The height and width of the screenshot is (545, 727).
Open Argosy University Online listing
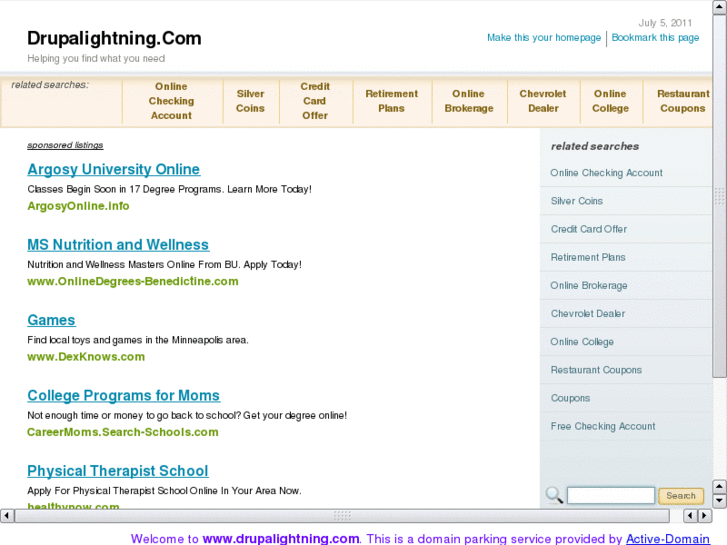pyautogui.click(x=114, y=169)
